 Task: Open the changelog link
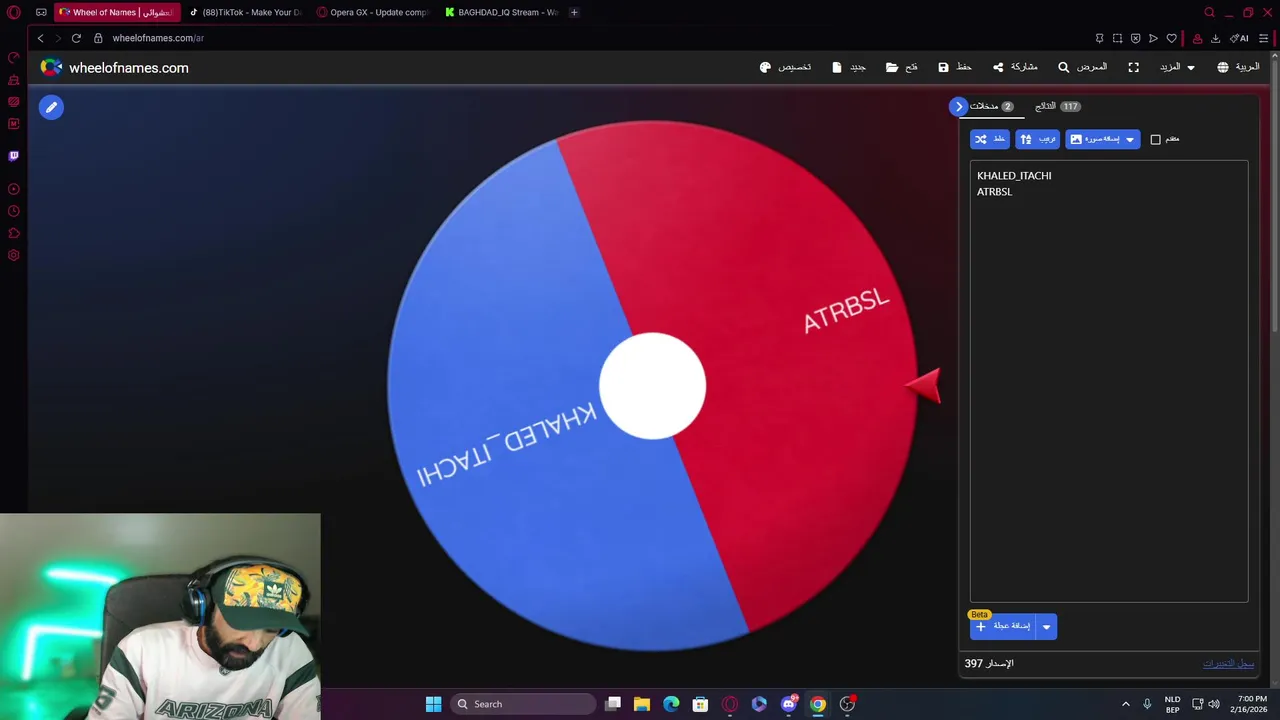coord(1228,664)
